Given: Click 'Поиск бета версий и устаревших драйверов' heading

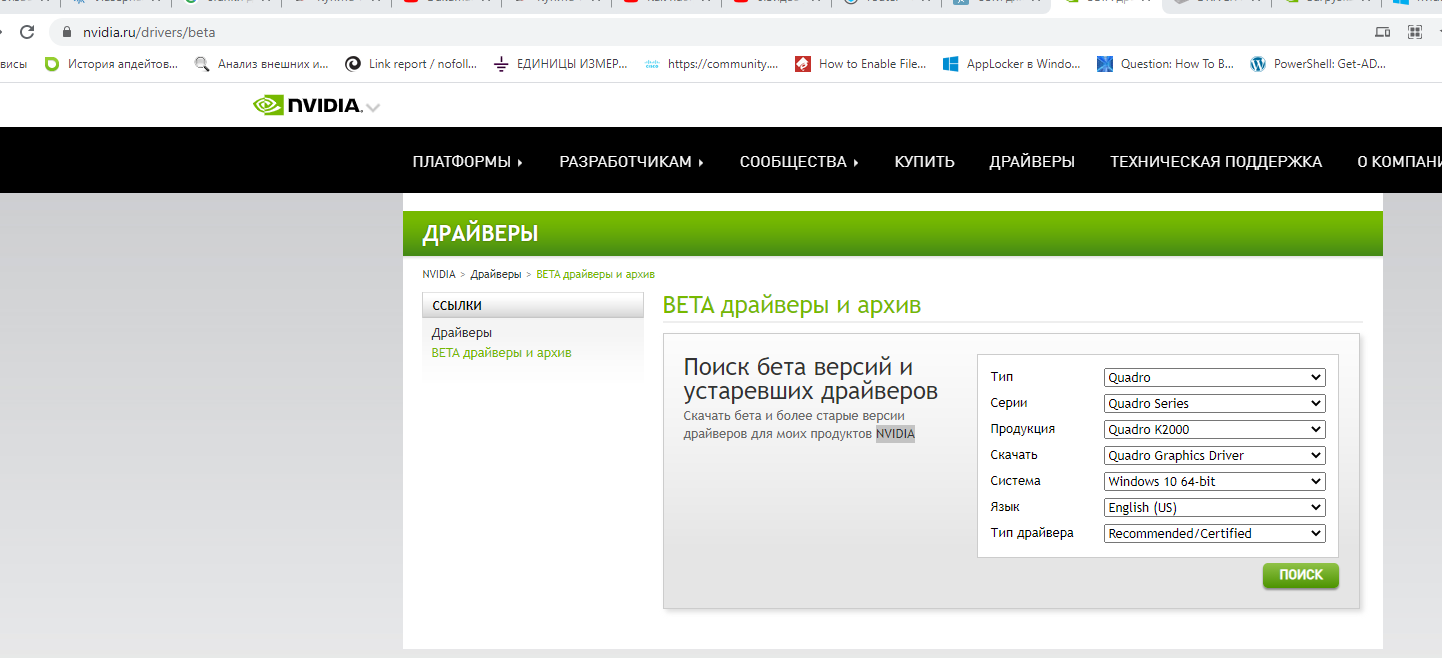Looking at the screenshot, I should (811, 378).
